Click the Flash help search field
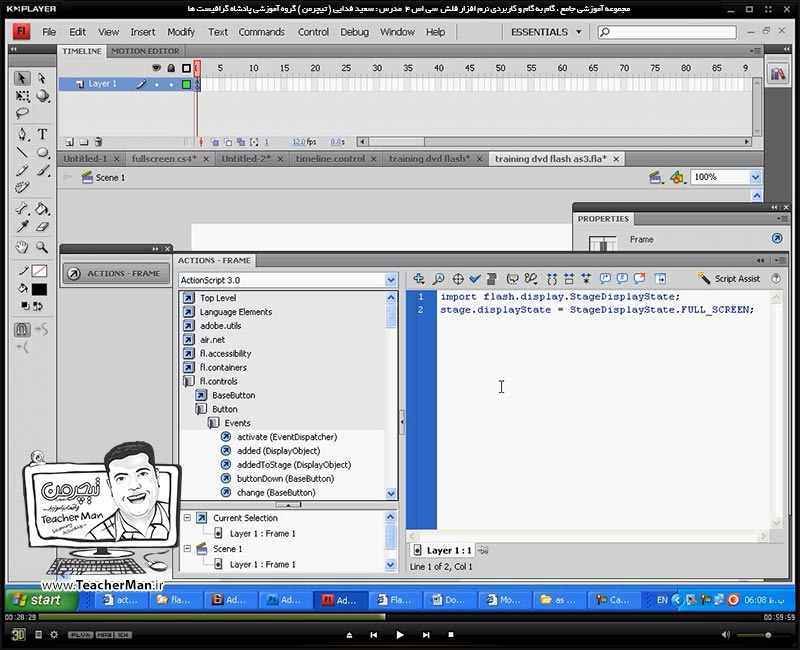Image resolution: width=800 pixels, height=650 pixels. point(667,32)
